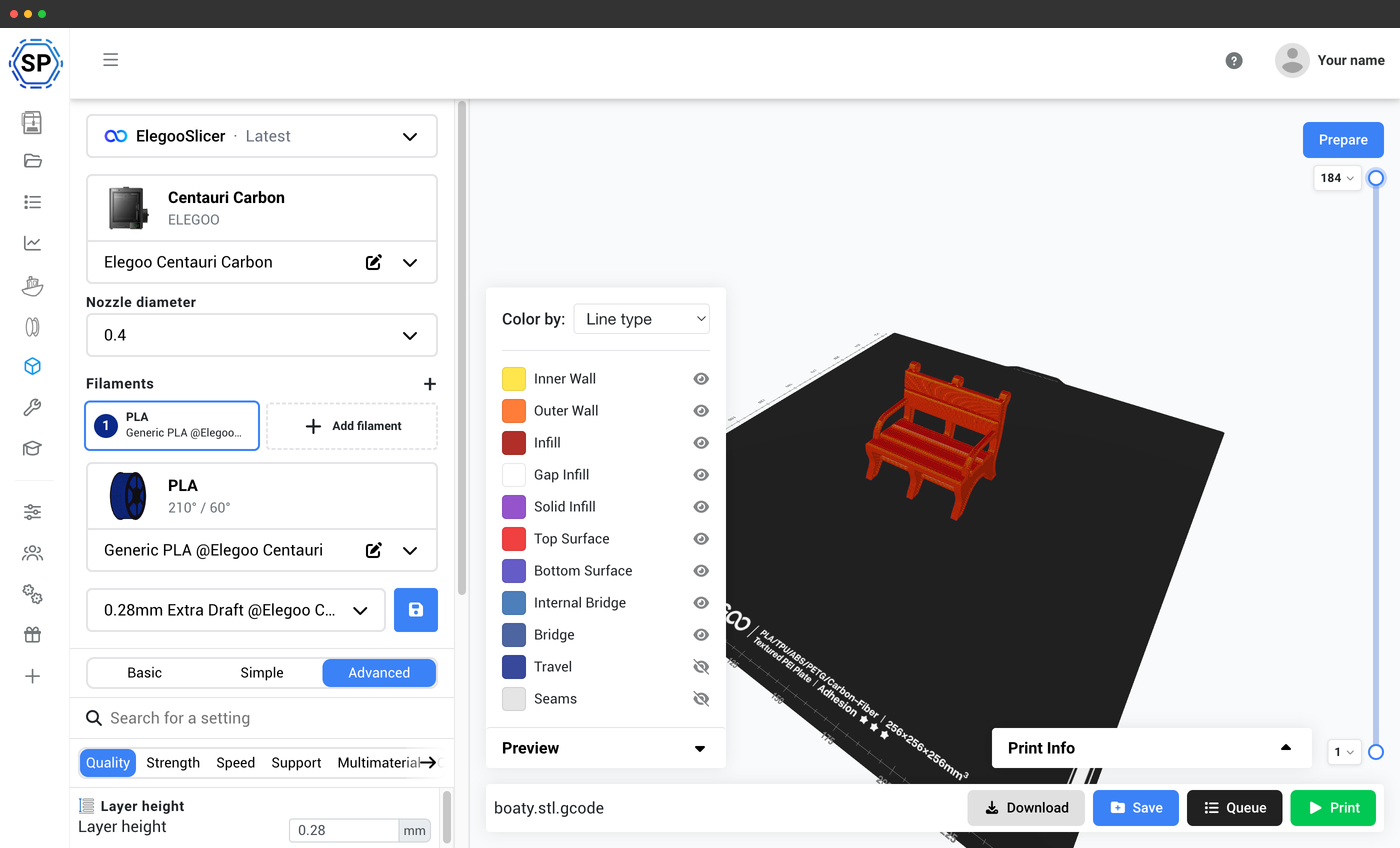The height and width of the screenshot is (848, 1400).
Task: Toggle Bottom Surface visibility eye
Action: pyautogui.click(x=701, y=571)
